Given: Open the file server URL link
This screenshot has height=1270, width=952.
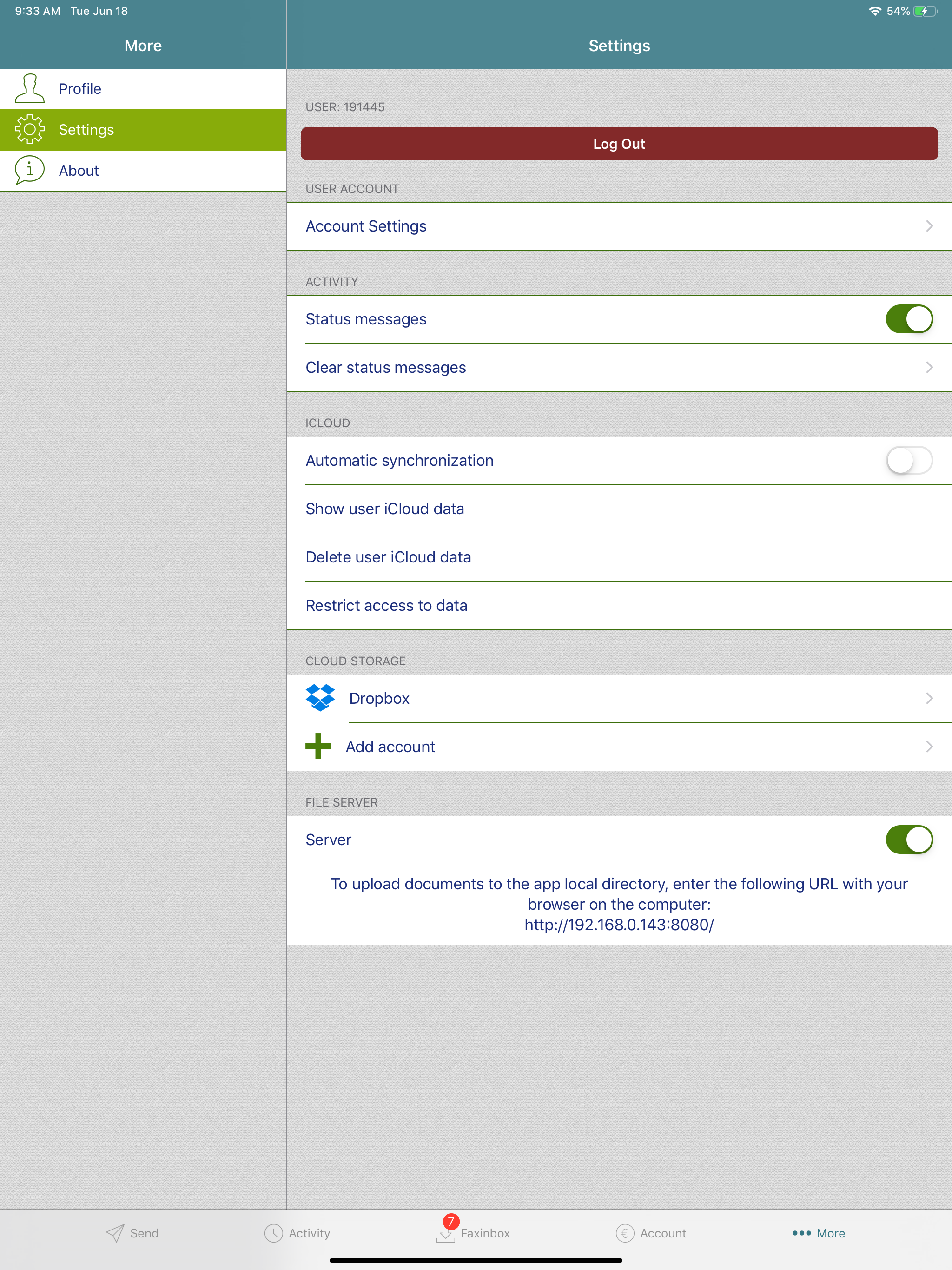Looking at the screenshot, I should pos(619,924).
